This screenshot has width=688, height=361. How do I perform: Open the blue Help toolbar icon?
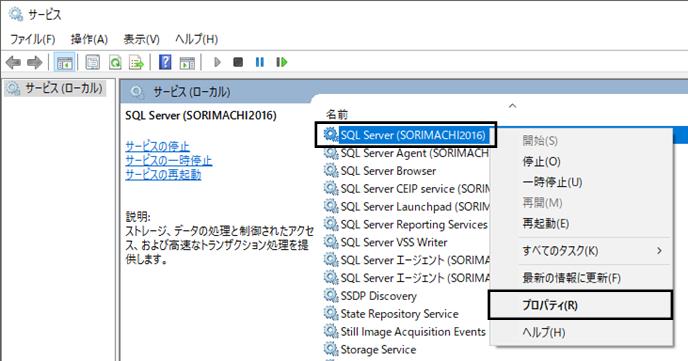pyautogui.click(x=165, y=62)
